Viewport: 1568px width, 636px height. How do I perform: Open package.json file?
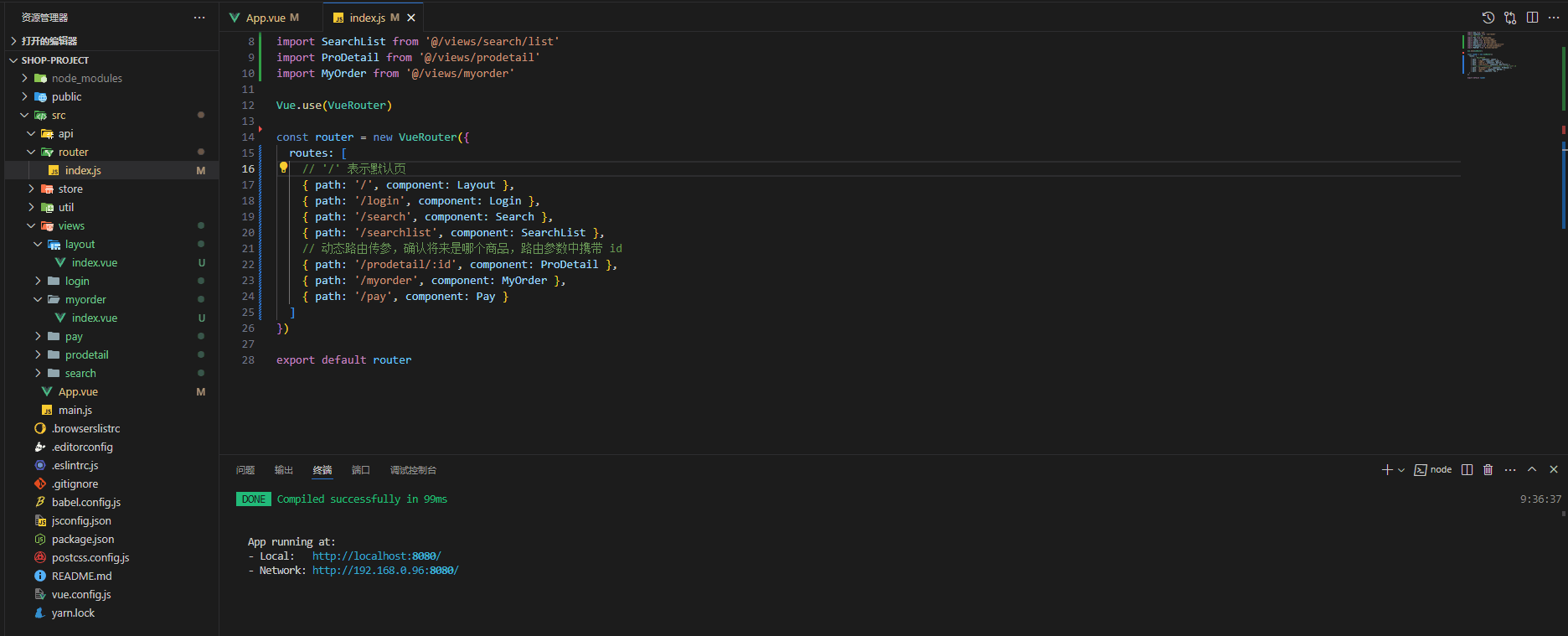111,539
